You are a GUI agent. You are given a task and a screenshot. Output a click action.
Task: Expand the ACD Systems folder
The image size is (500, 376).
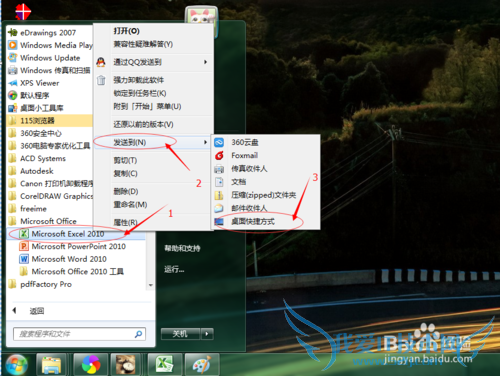(37, 158)
